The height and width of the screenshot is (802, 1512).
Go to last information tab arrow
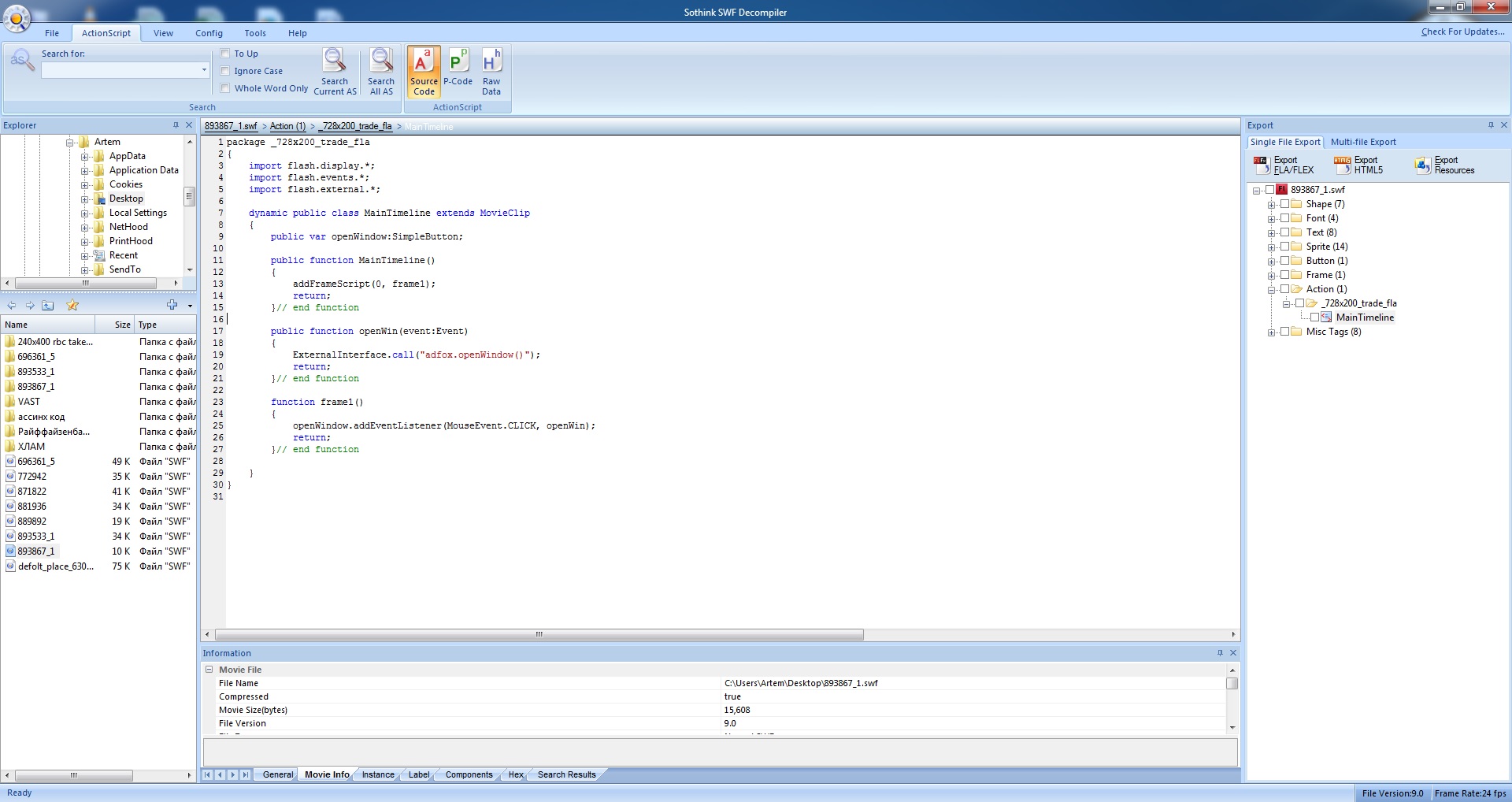tap(246, 774)
